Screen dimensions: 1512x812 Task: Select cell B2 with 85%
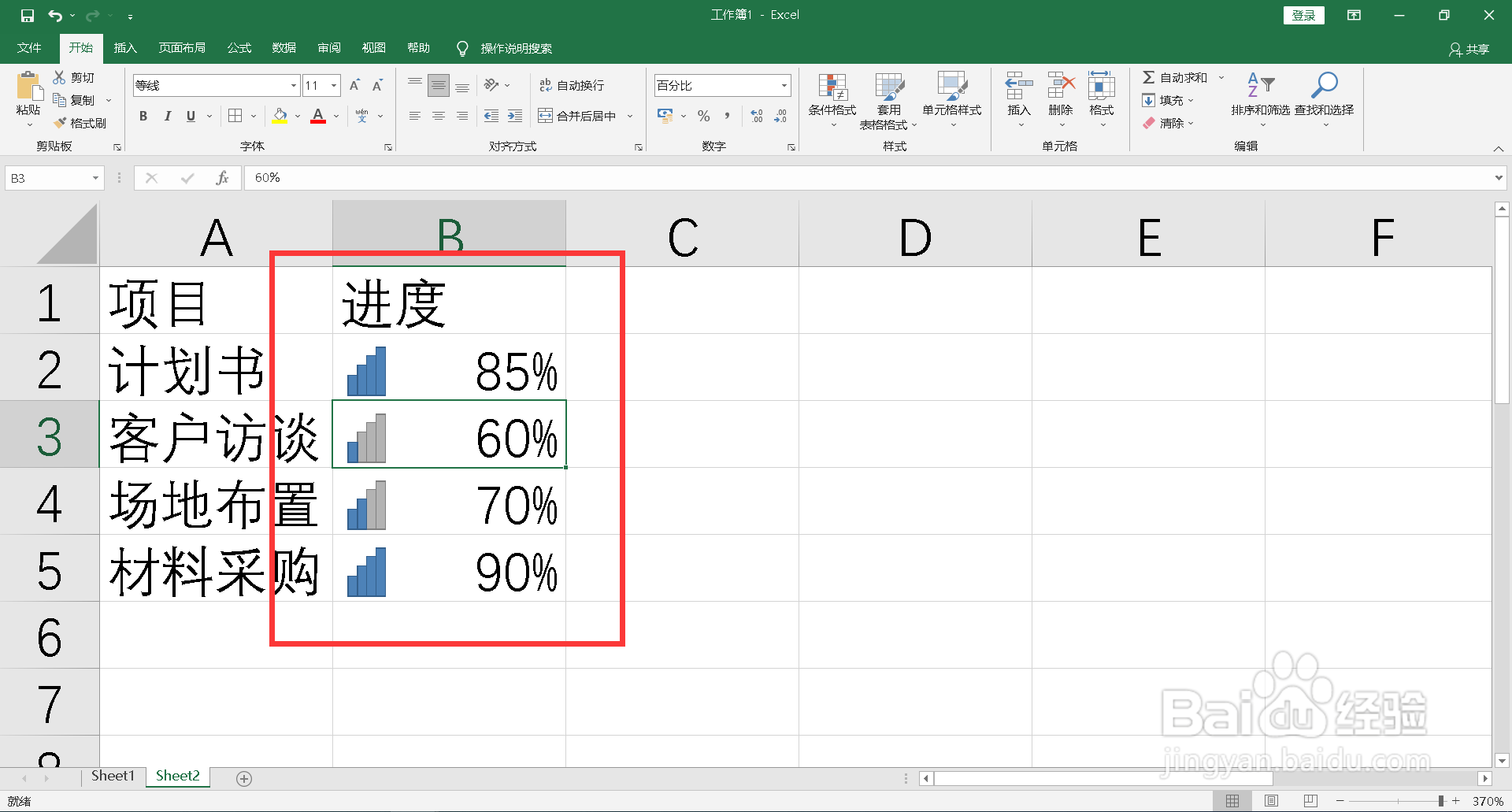pos(449,368)
